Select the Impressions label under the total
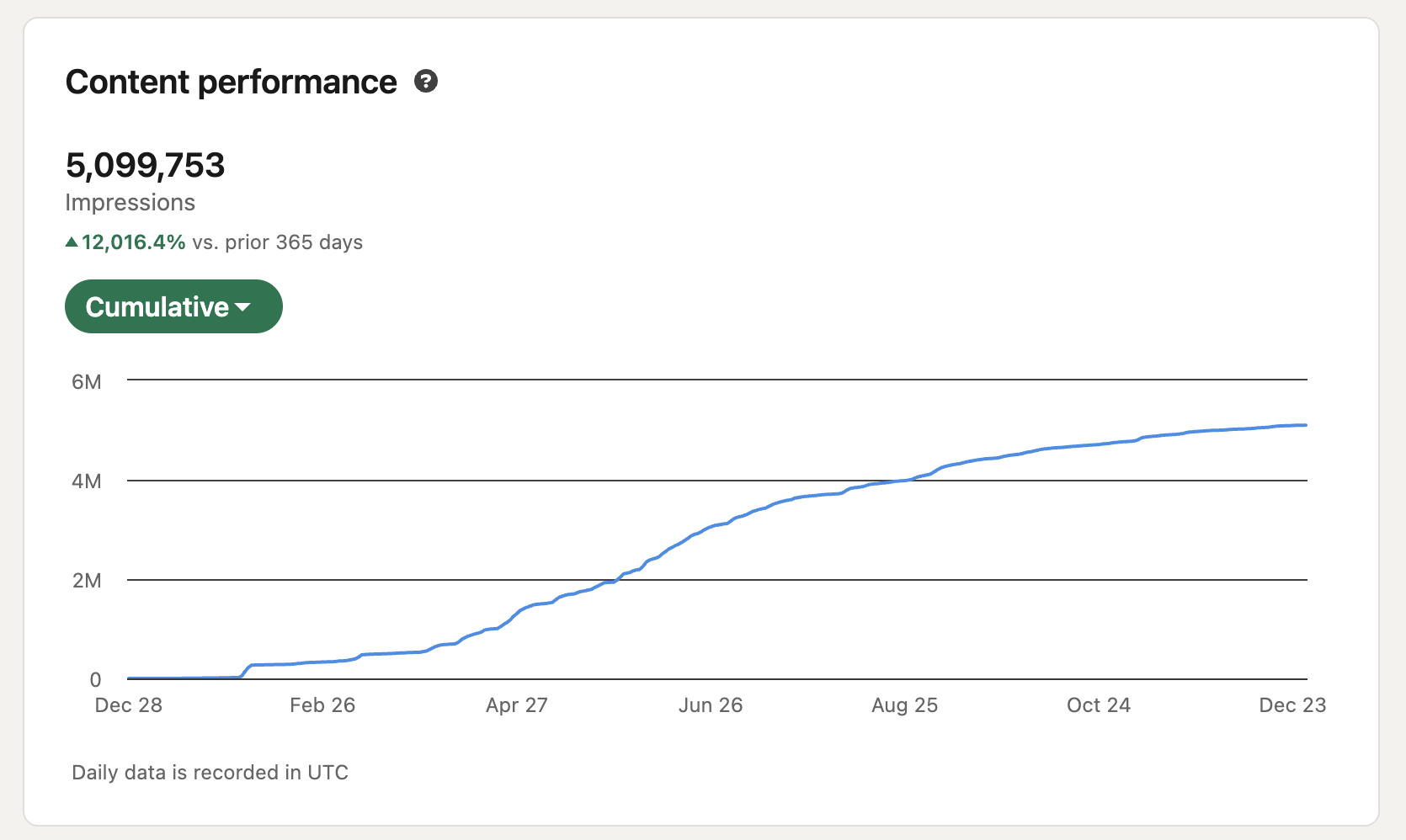The height and width of the screenshot is (840, 1406). tap(130, 202)
